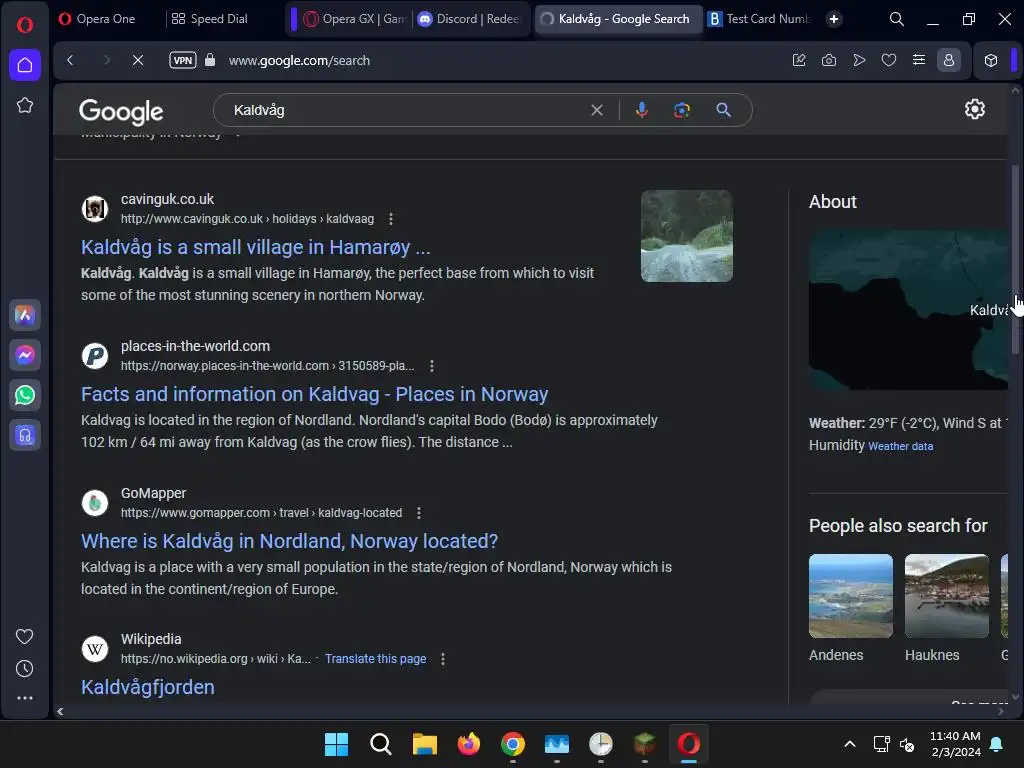Viewport: 1024px width, 768px height.
Task: Open the music player sidebar icon
Action: point(25,435)
